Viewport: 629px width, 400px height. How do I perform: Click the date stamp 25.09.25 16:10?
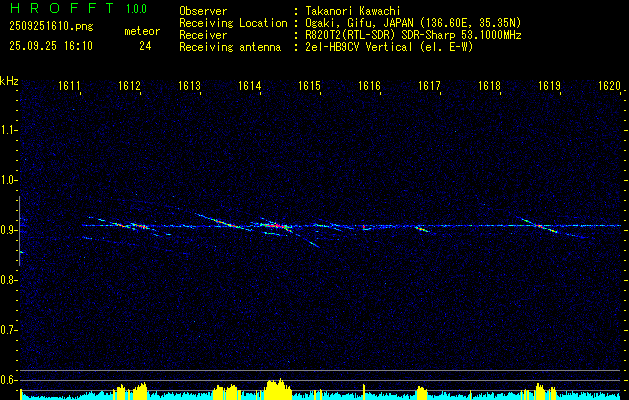tap(51, 46)
